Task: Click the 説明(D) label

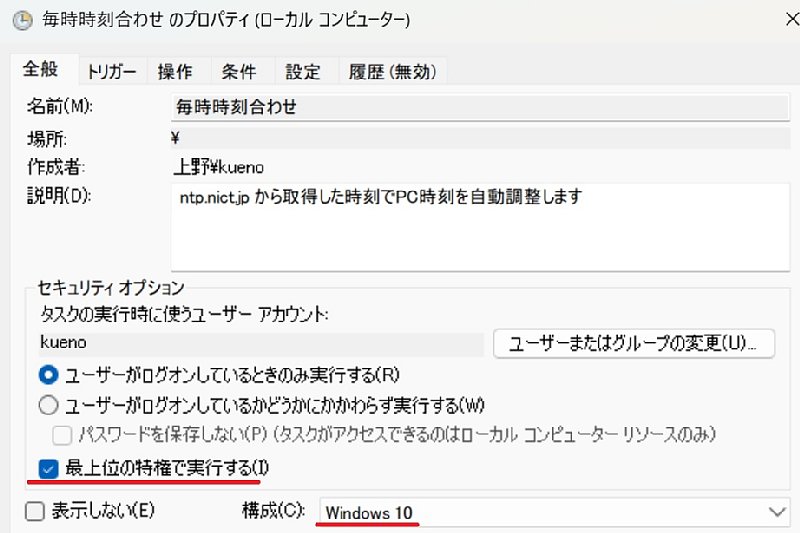Action: (x=59, y=195)
